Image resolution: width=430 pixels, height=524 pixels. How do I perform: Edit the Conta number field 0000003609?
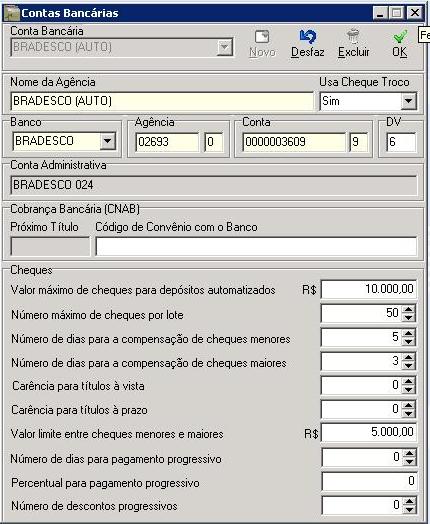(x=294, y=142)
